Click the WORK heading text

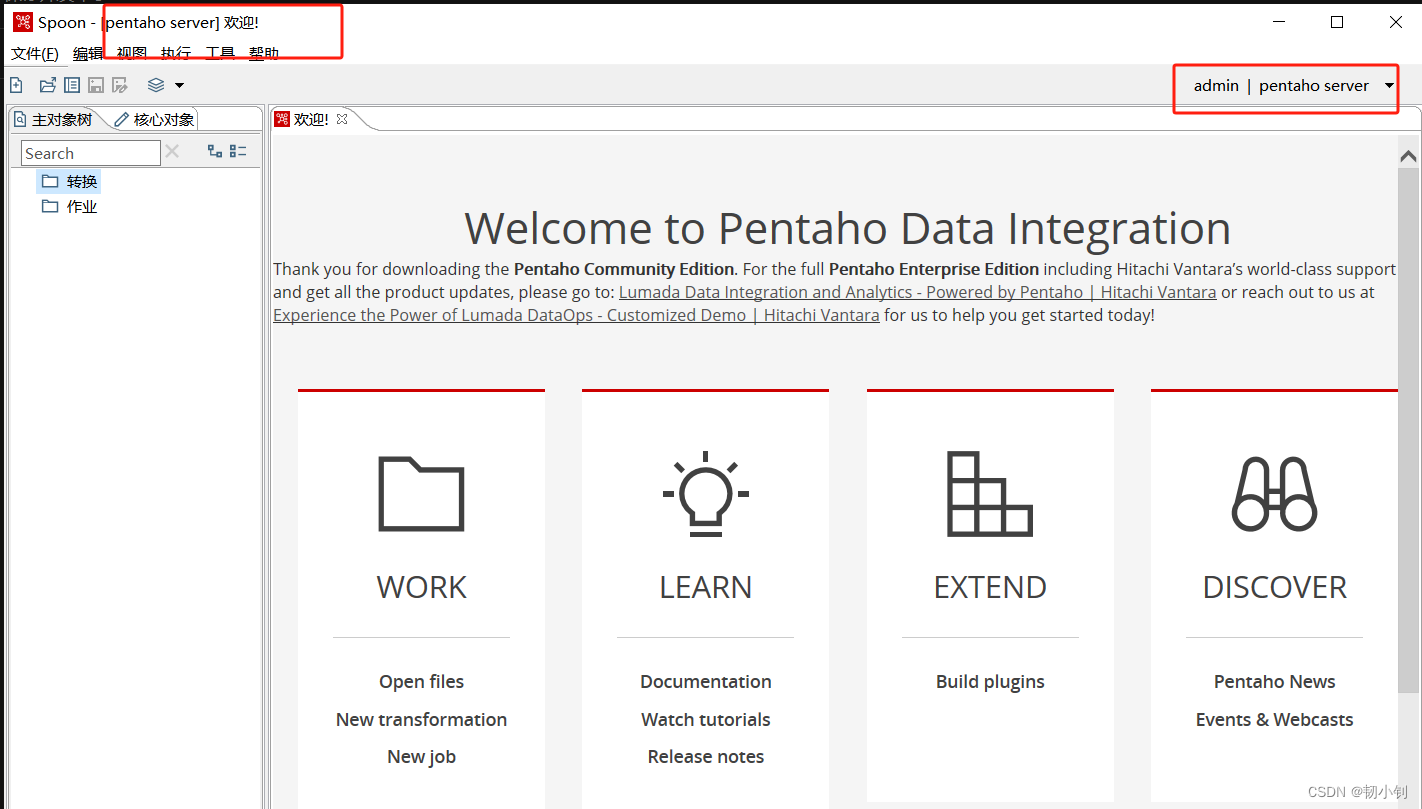coord(421,587)
